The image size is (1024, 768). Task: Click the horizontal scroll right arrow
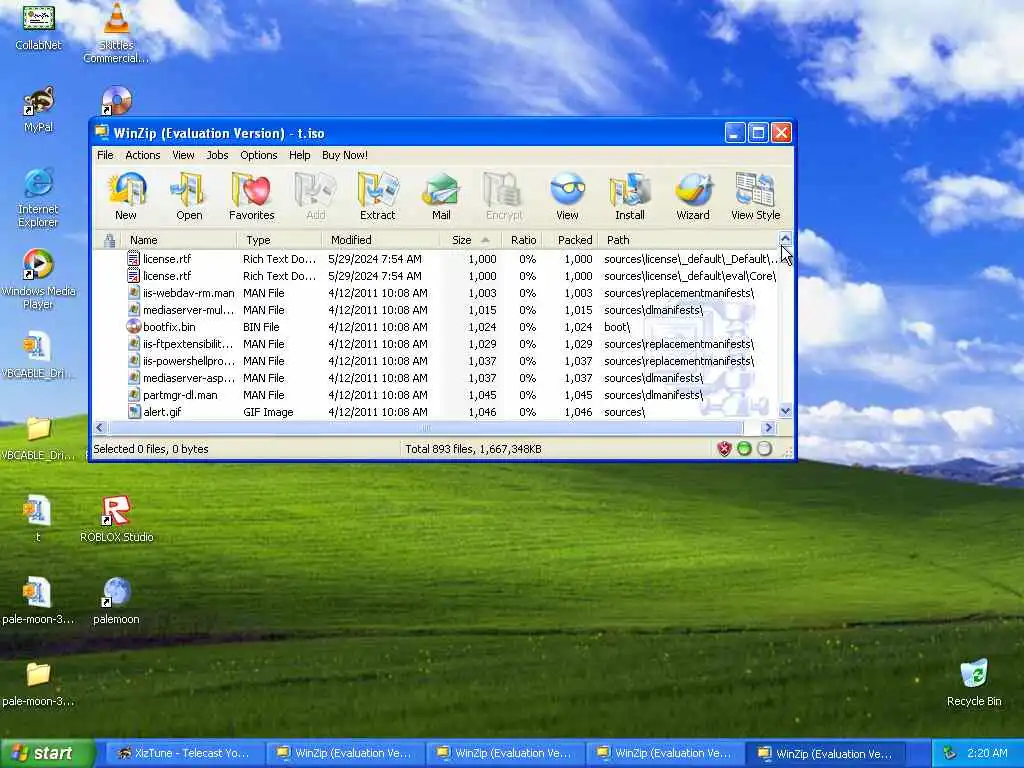[769, 427]
